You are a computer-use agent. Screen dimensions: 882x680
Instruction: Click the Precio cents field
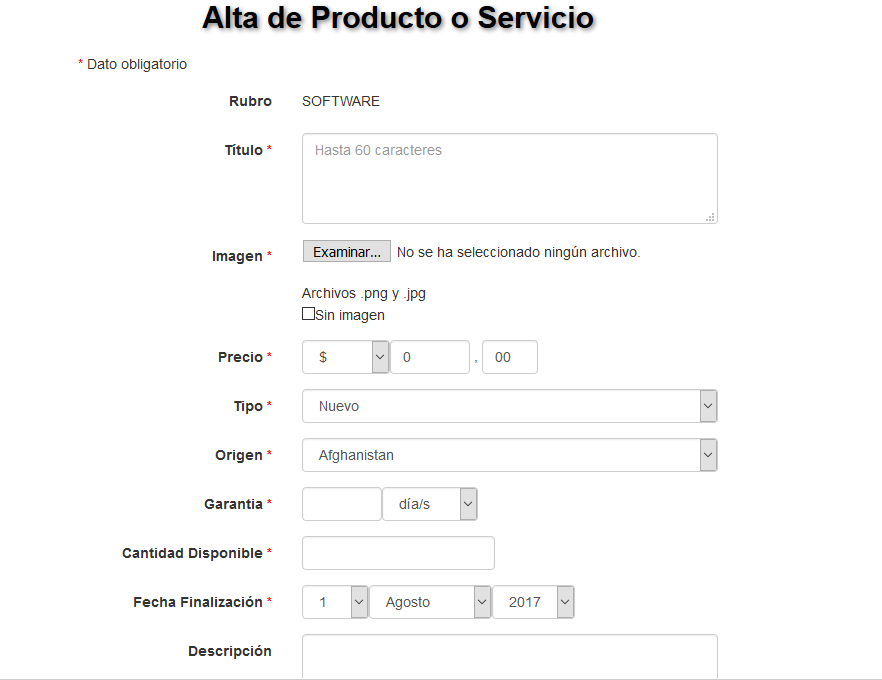pos(510,357)
